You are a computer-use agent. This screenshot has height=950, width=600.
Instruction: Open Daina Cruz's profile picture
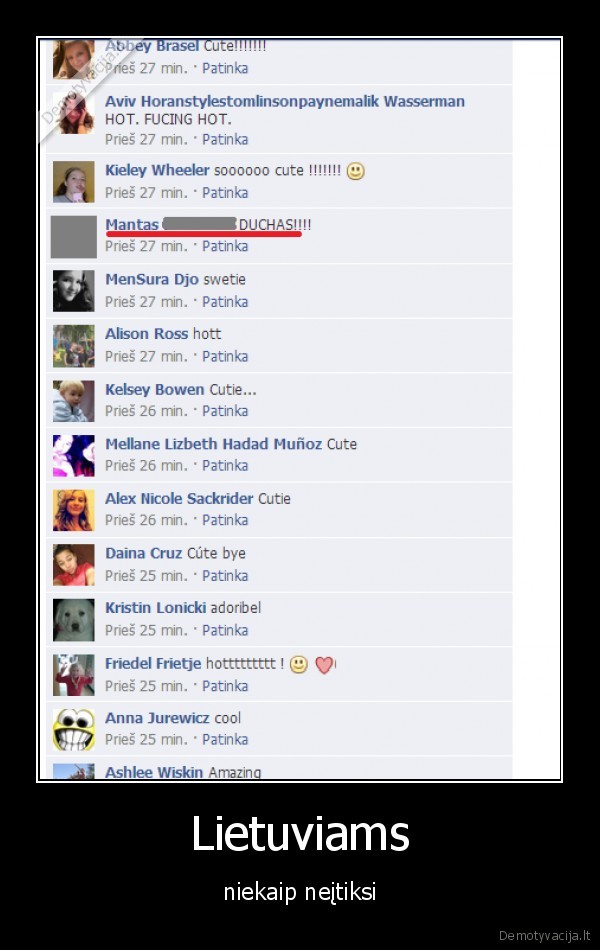[73, 565]
